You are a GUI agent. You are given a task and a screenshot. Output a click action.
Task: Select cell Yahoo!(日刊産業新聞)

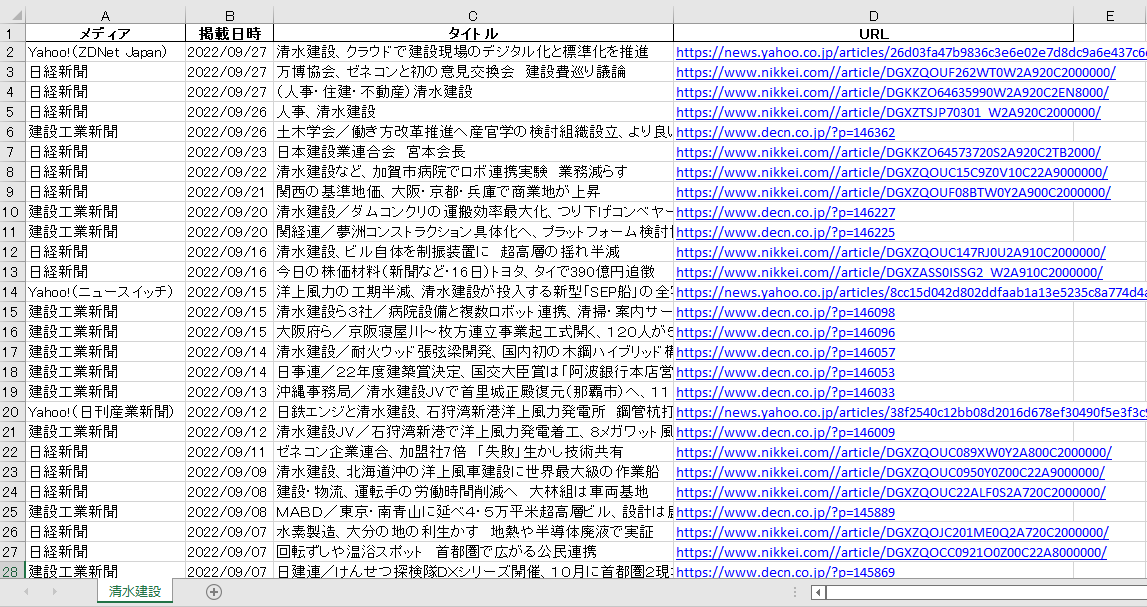105,412
